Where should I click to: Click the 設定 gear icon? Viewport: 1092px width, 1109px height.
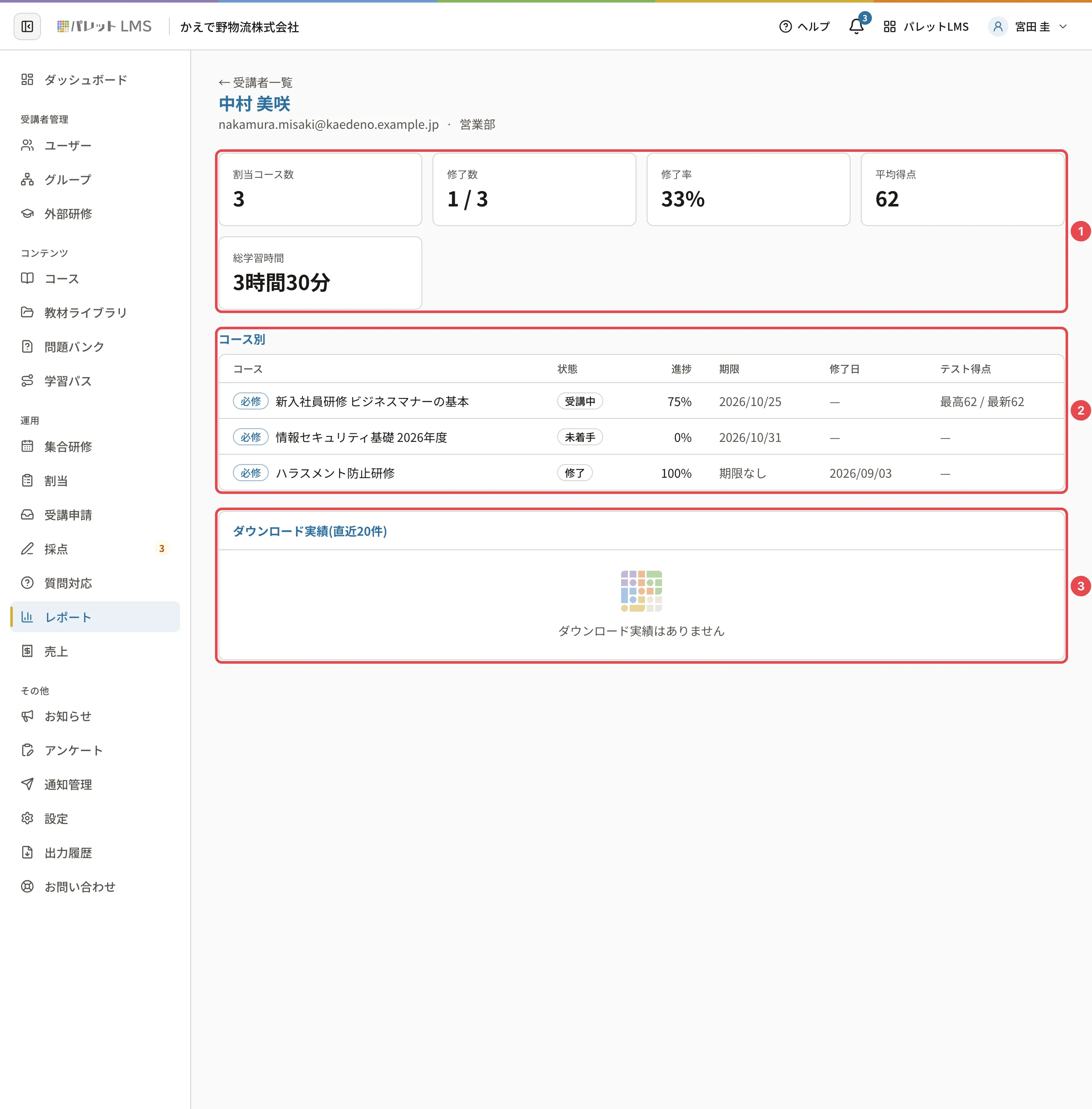click(x=27, y=819)
